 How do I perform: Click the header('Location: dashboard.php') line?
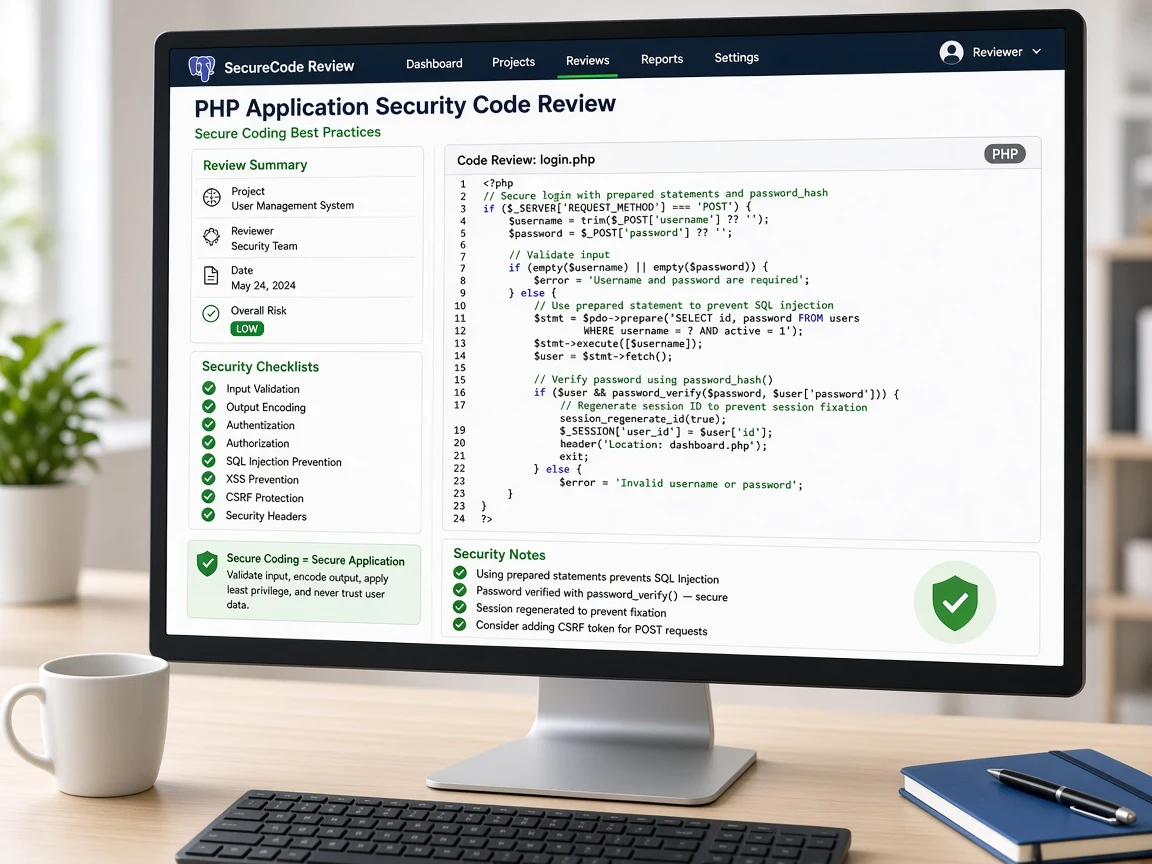click(663, 445)
